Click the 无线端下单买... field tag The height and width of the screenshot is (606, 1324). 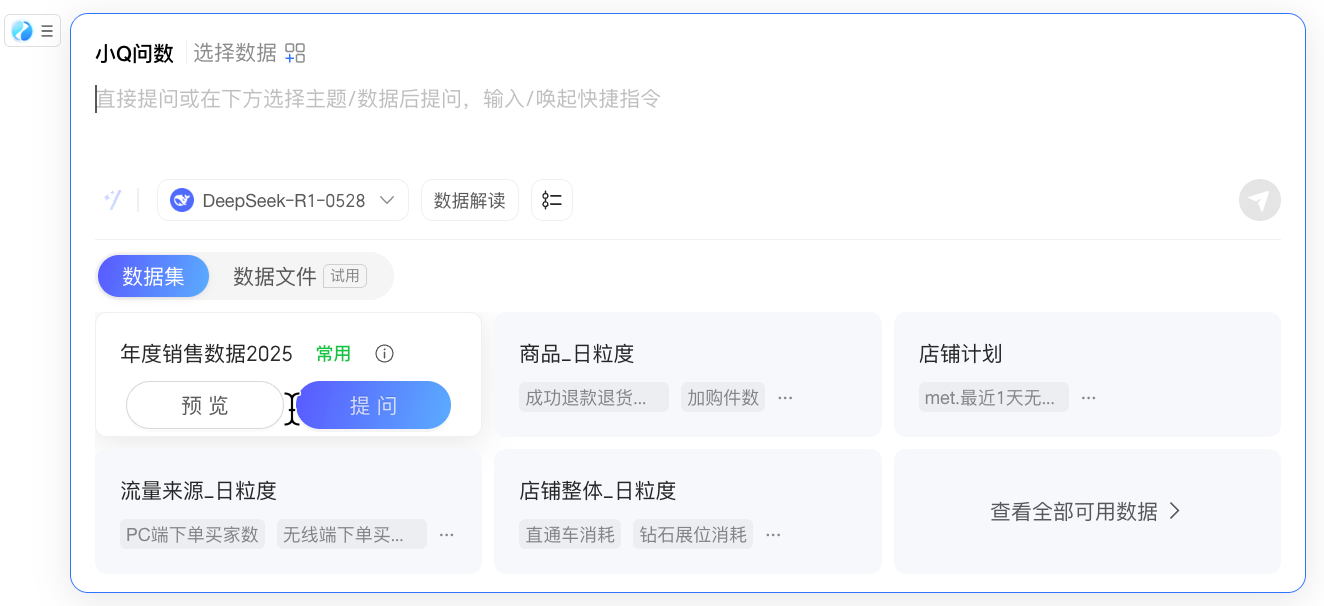click(351, 535)
